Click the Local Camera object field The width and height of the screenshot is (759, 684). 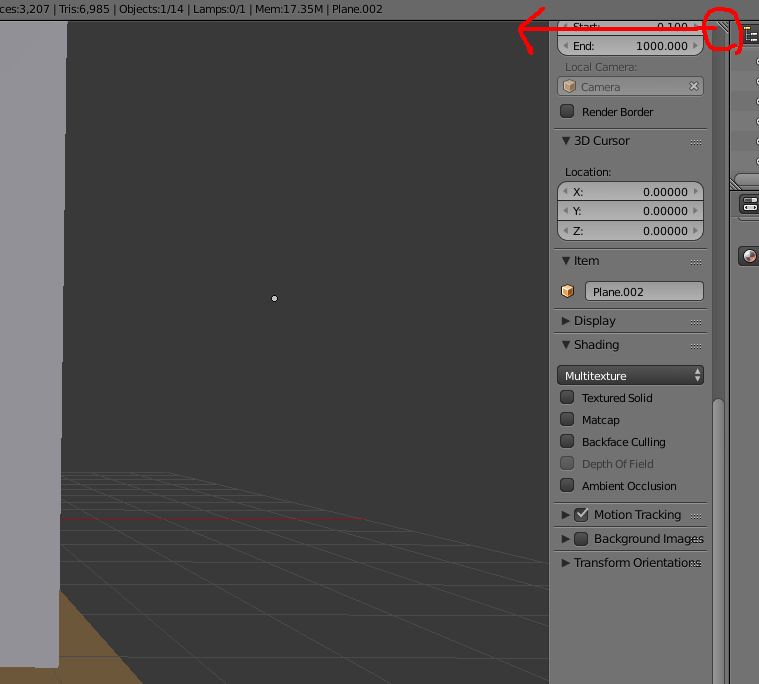click(630, 86)
